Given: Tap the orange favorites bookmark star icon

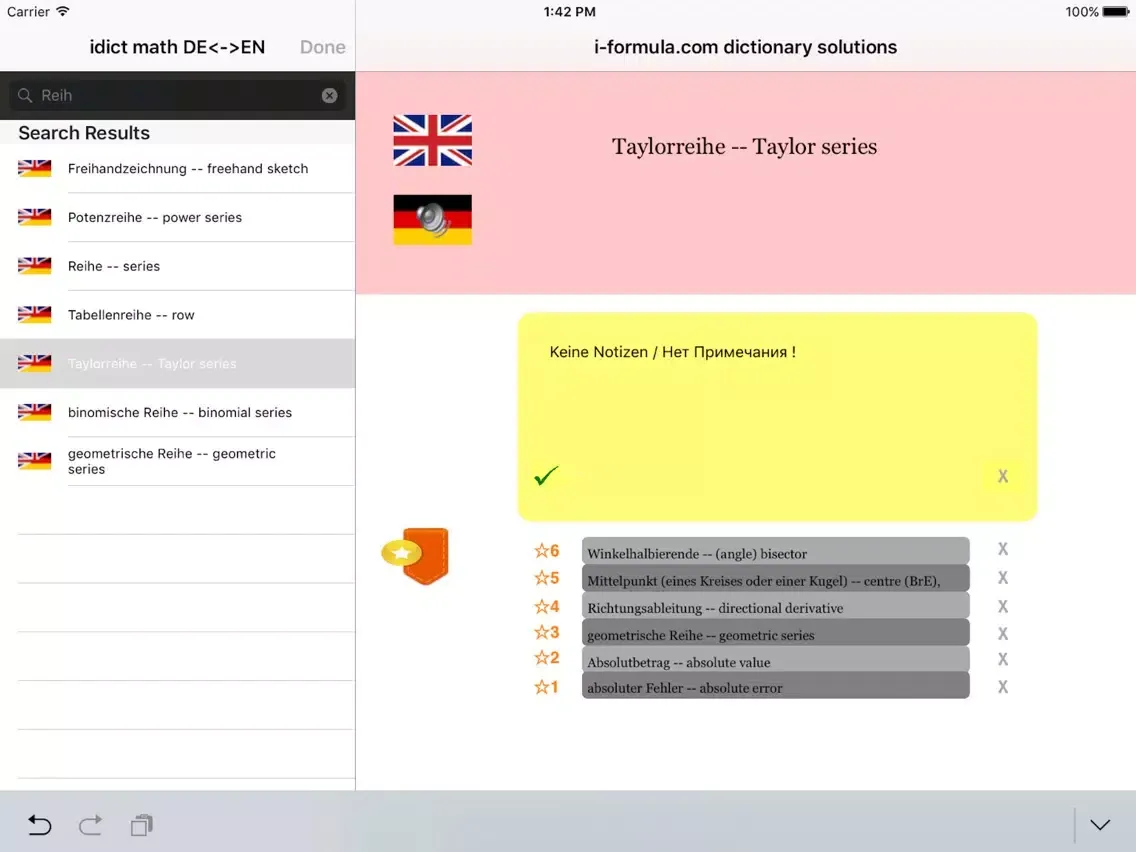Looking at the screenshot, I should pyautogui.click(x=416, y=556).
